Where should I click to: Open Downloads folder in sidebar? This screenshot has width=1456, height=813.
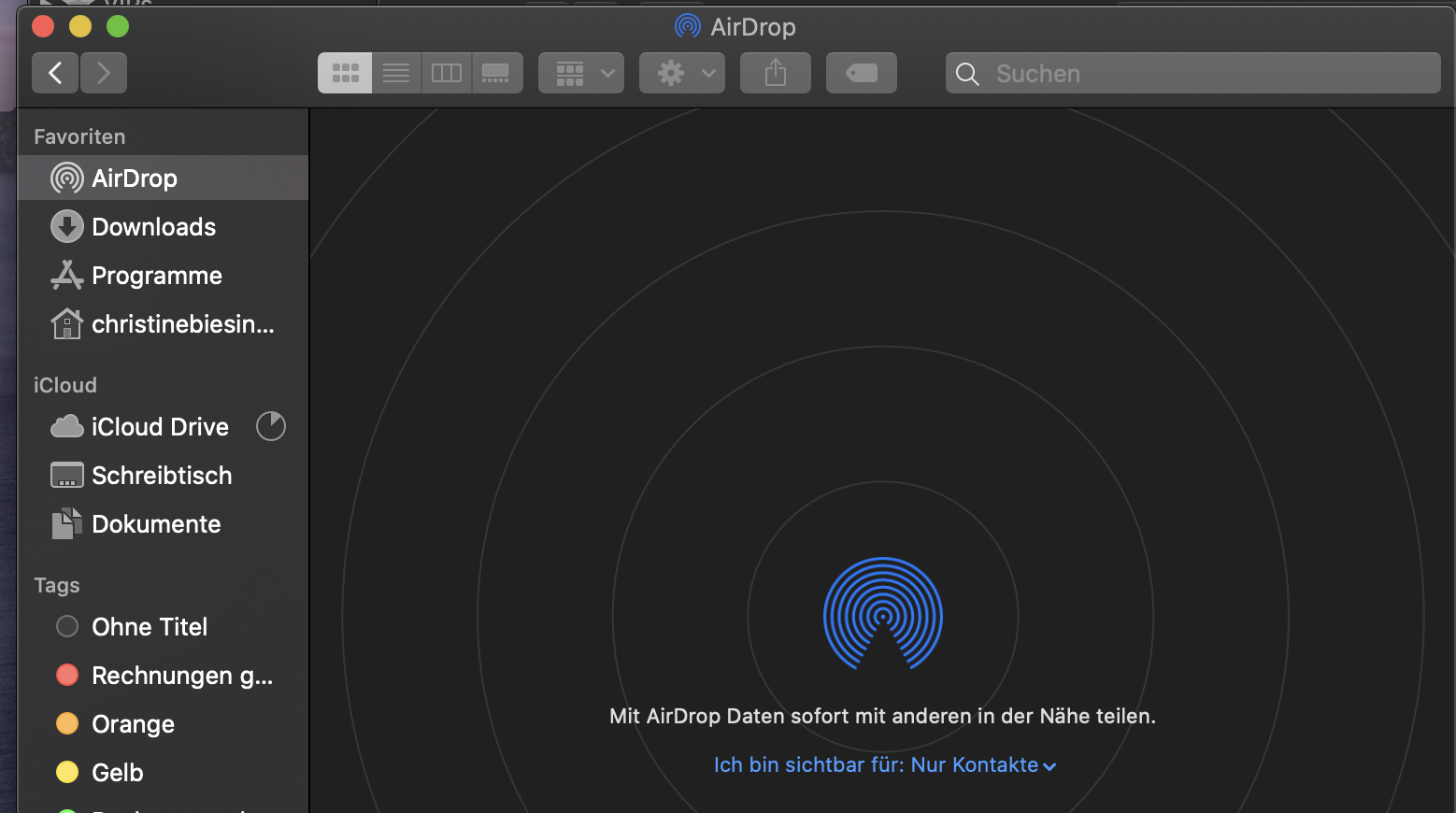point(153,227)
